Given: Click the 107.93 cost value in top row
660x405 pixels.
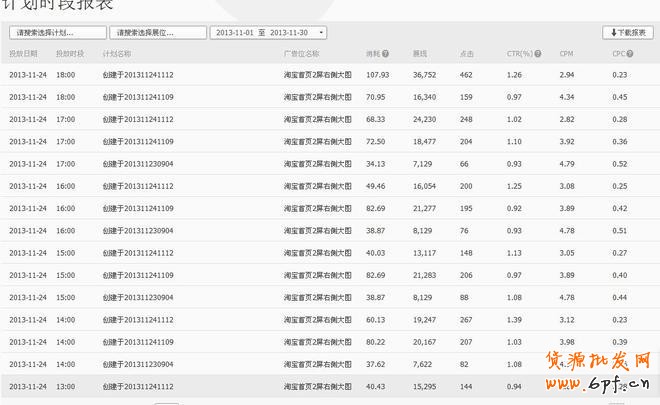Looking at the screenshot, I should 377,75.
